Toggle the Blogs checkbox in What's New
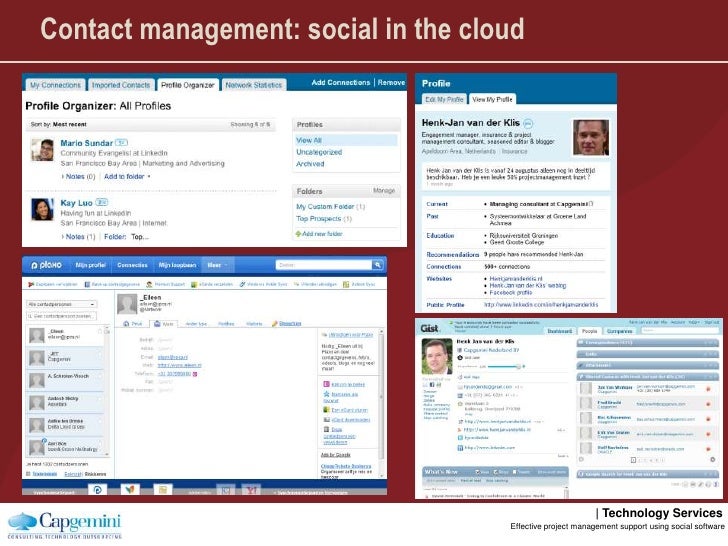 click(x=495, y=472)
